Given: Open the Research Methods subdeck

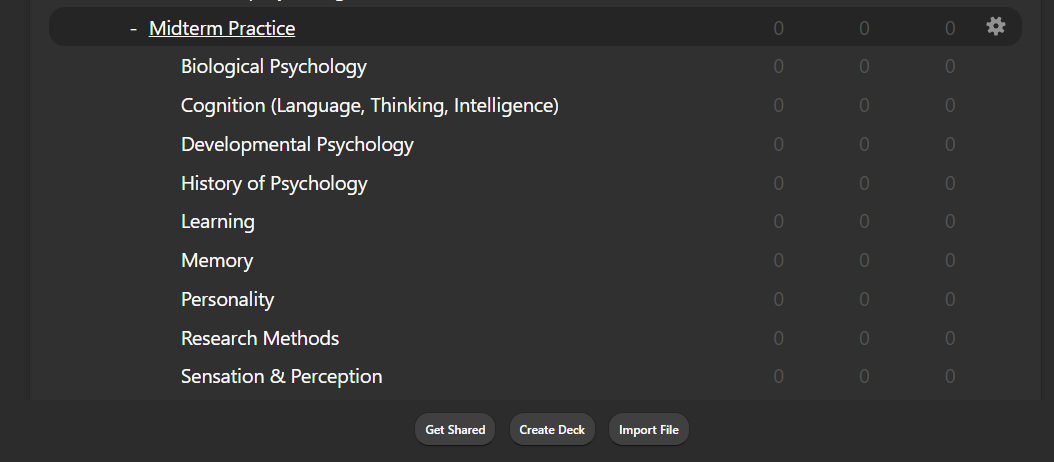Looking at the screenshot, I should click(x=260, y=338).
